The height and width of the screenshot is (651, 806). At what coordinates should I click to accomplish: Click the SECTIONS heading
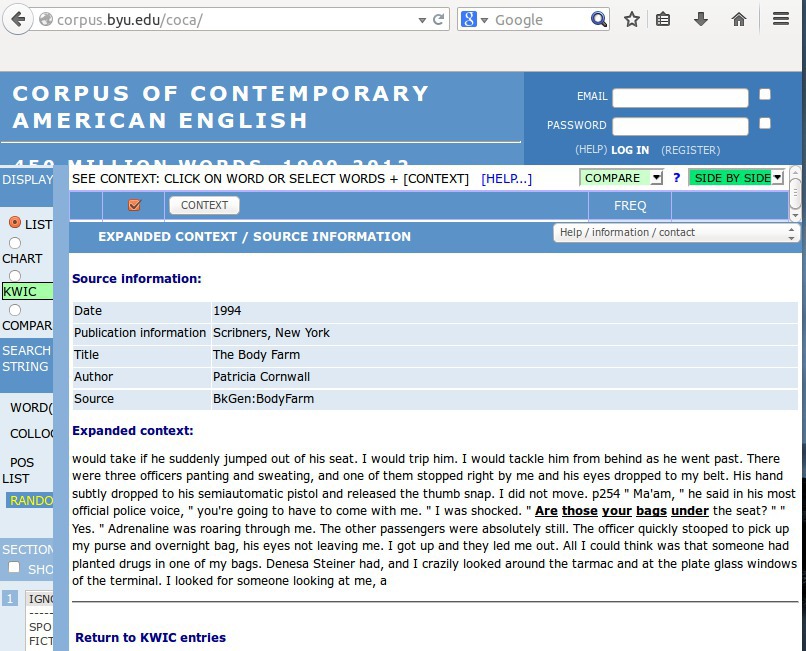(27, 549)
